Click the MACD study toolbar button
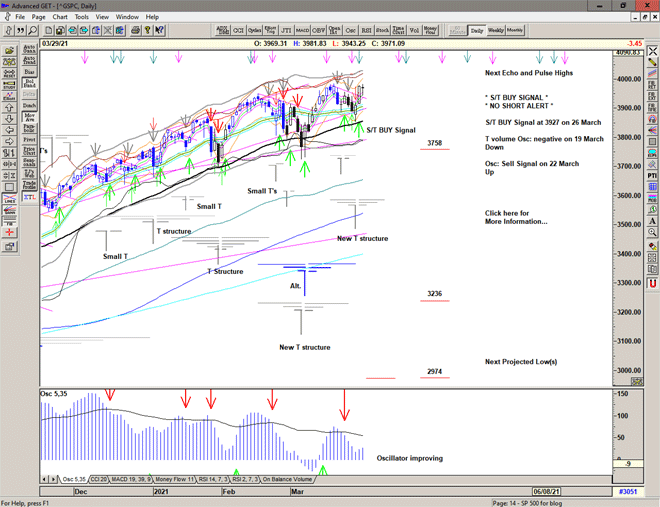 [304, 30]
